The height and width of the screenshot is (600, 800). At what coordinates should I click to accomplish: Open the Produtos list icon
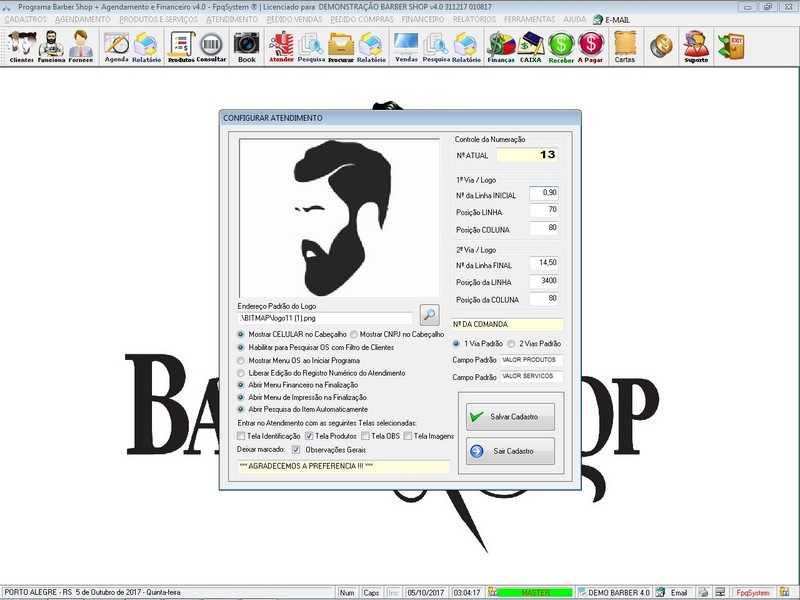[181, 46]
